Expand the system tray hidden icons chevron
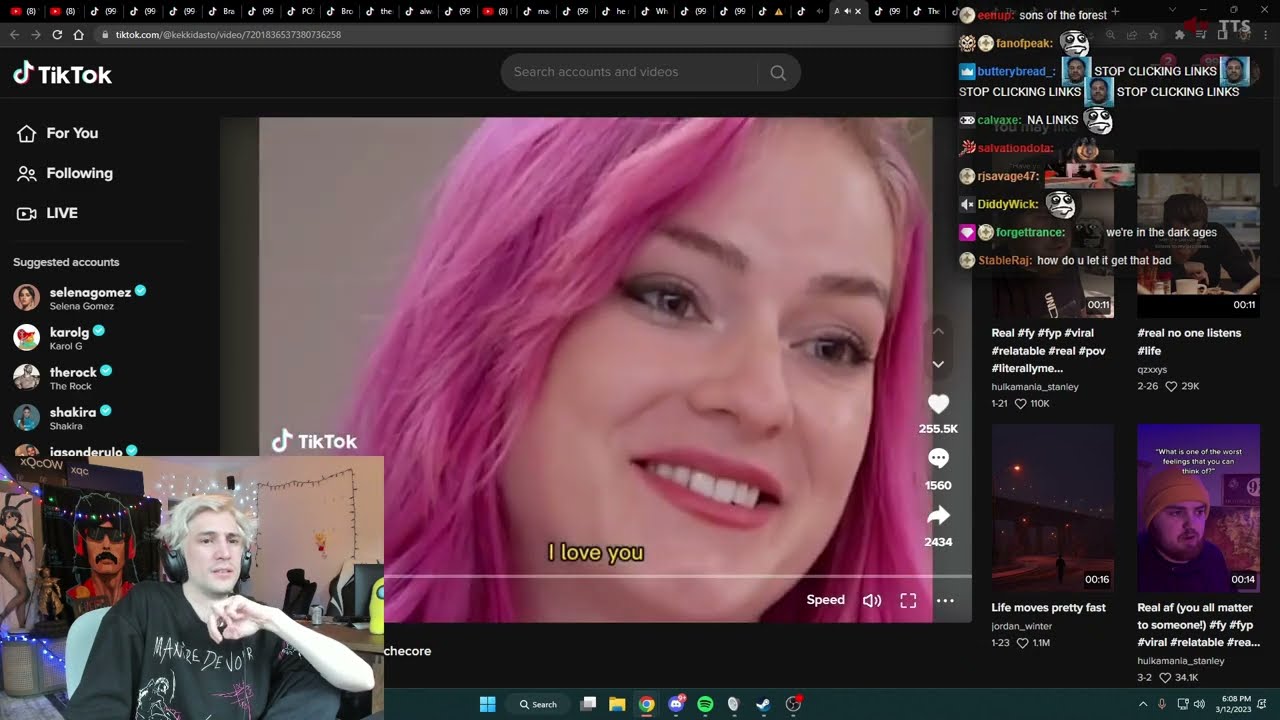Screen dimensions: 1280x720 coord(1143,704)
